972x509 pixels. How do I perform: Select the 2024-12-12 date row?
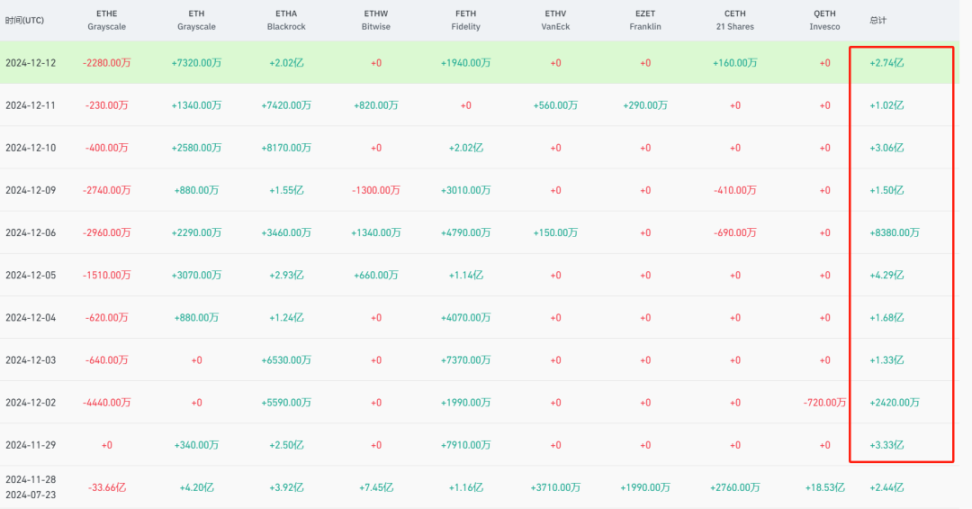[x=31, y=63]
